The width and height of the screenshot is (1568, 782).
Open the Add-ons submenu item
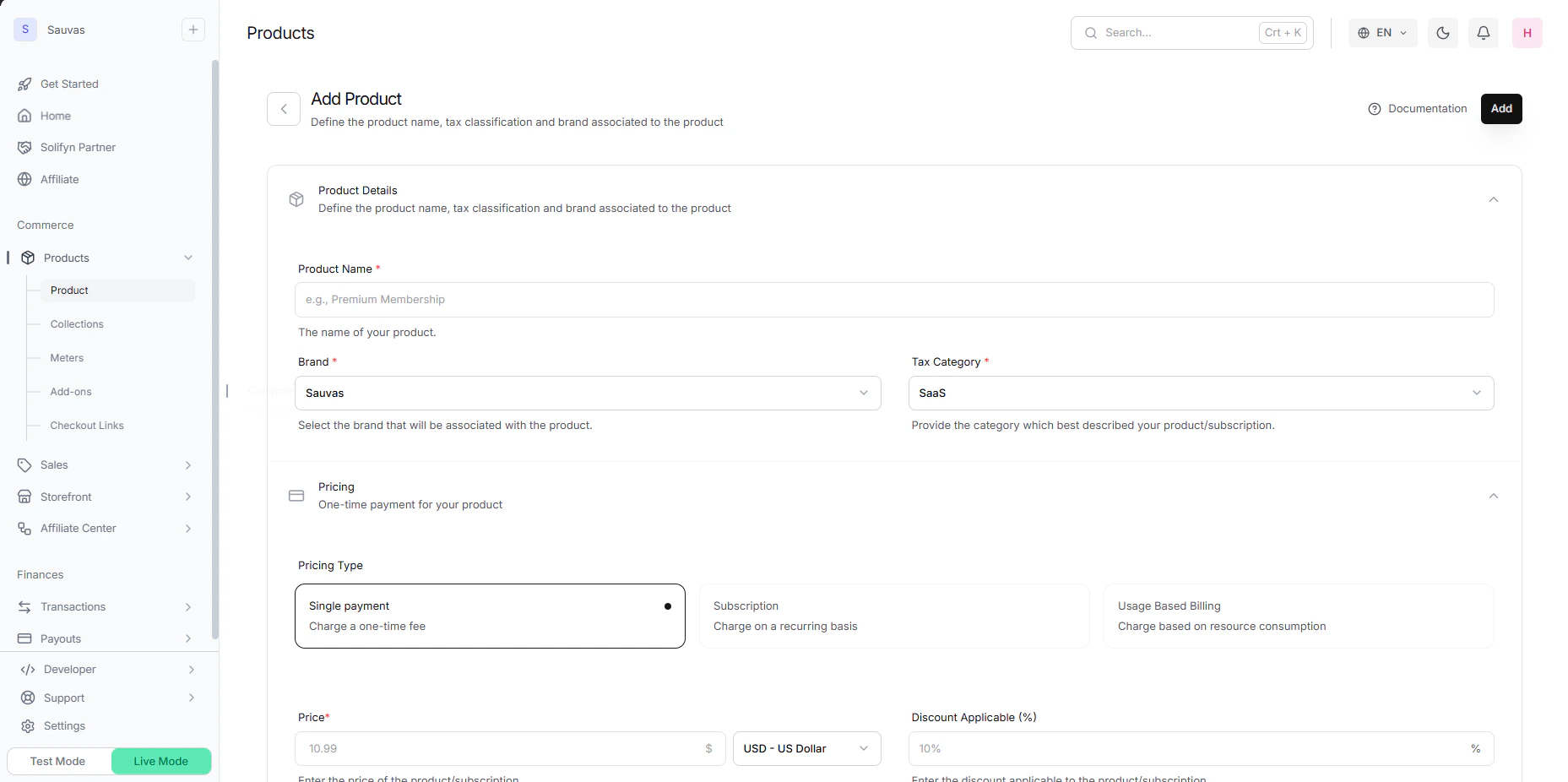(x=71, y=392)
